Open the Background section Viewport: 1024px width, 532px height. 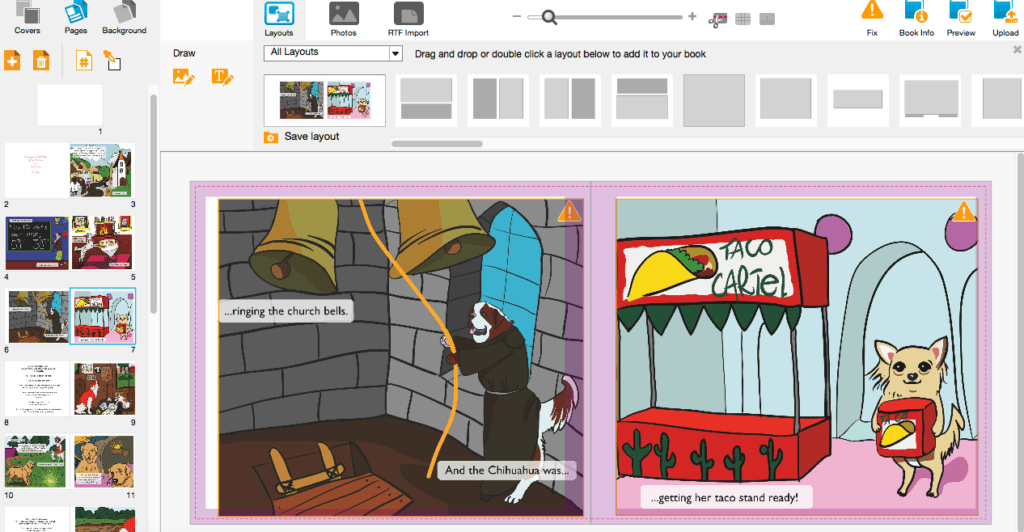pos(124,18)
